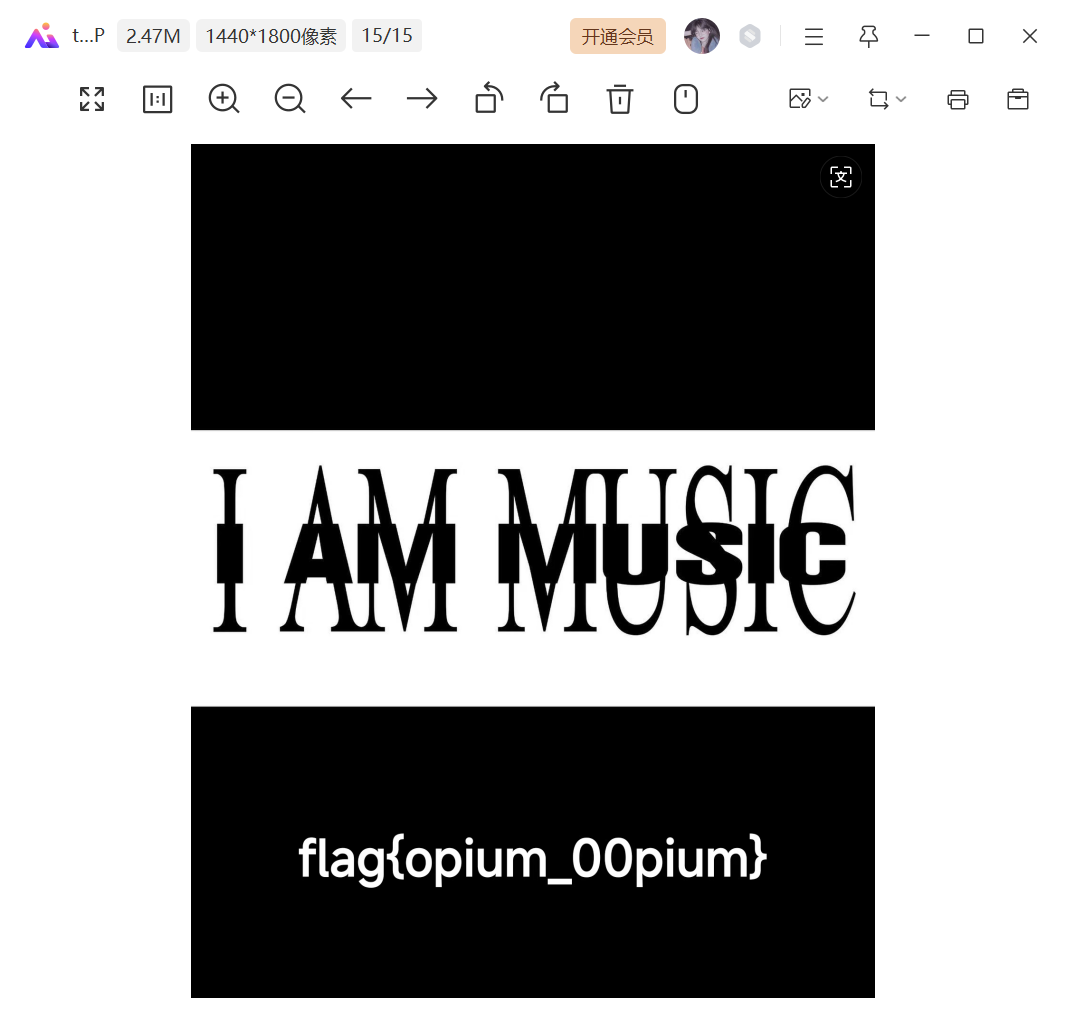The image size is (1066, 1032).
Task: Maximize the image viewer window
Action: pos(976,36)
